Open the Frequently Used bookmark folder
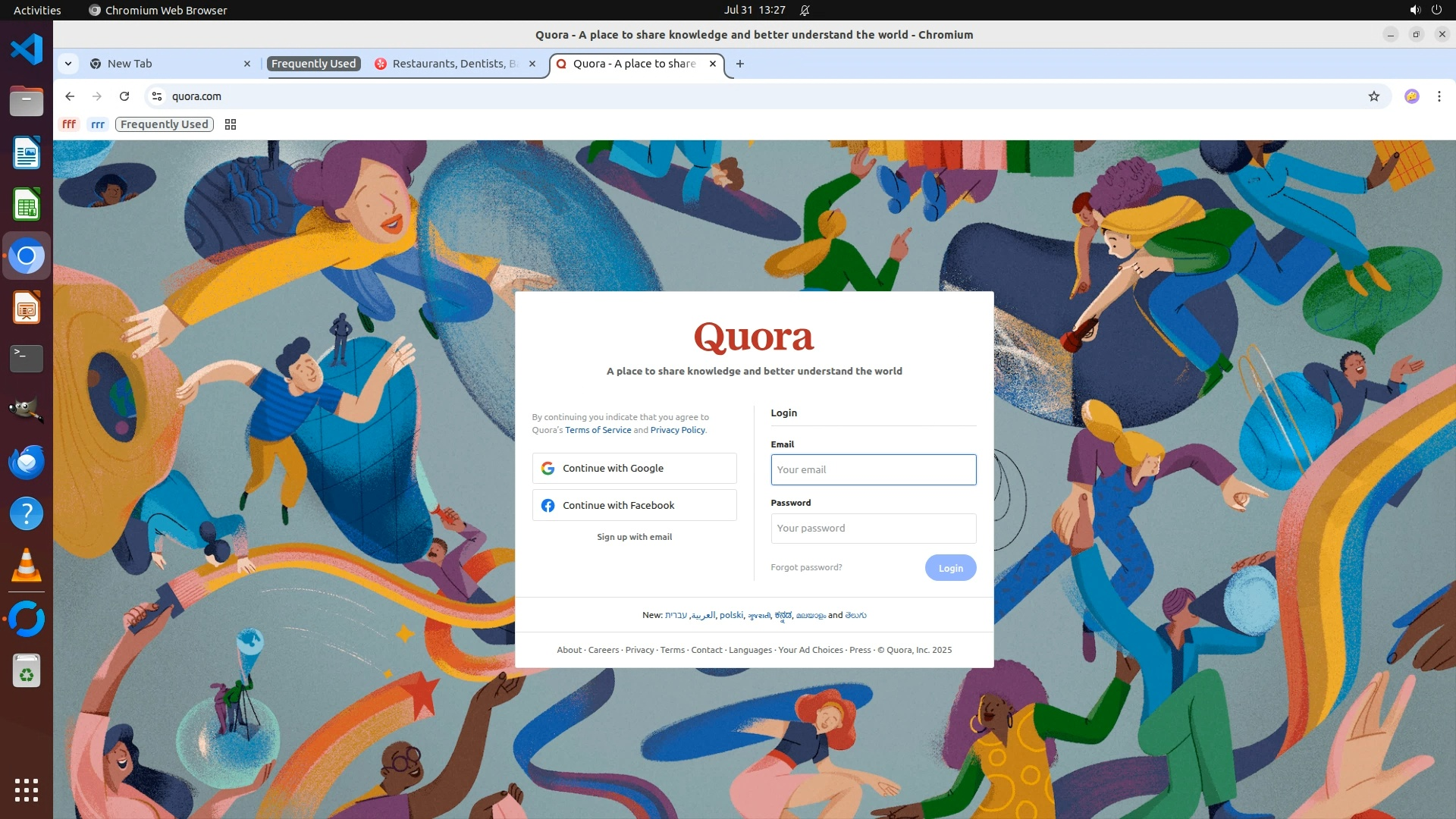 164,124
